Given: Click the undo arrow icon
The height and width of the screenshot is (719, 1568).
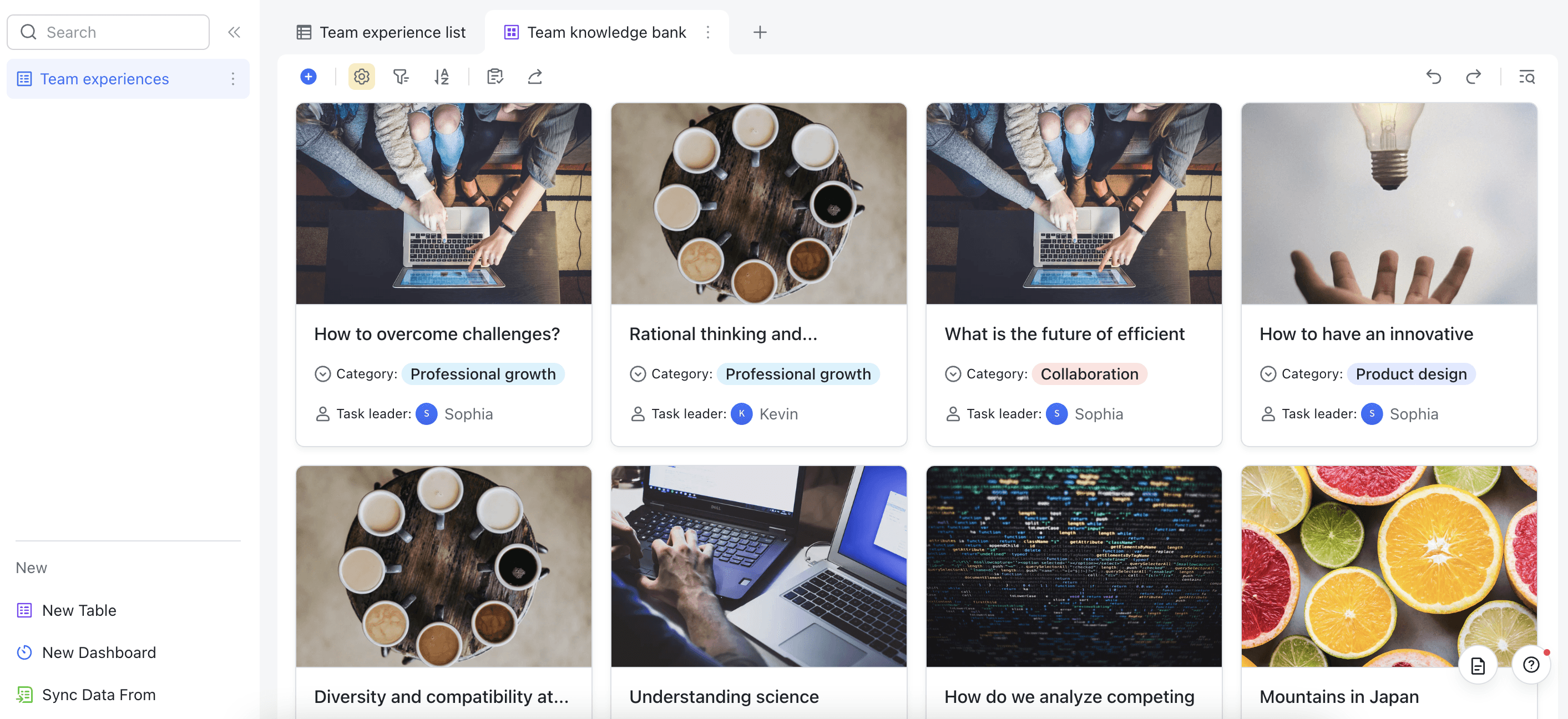Looking at the screenshot, I should (1434, 77).
